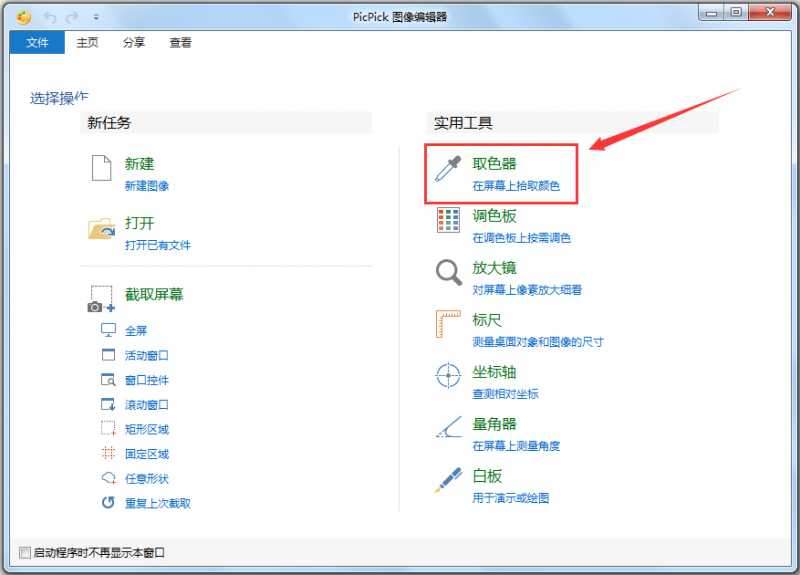Launch the Magnifier (放大镜) icon
The width and height of the screenshot is (800, 575).
pos(448,273)
